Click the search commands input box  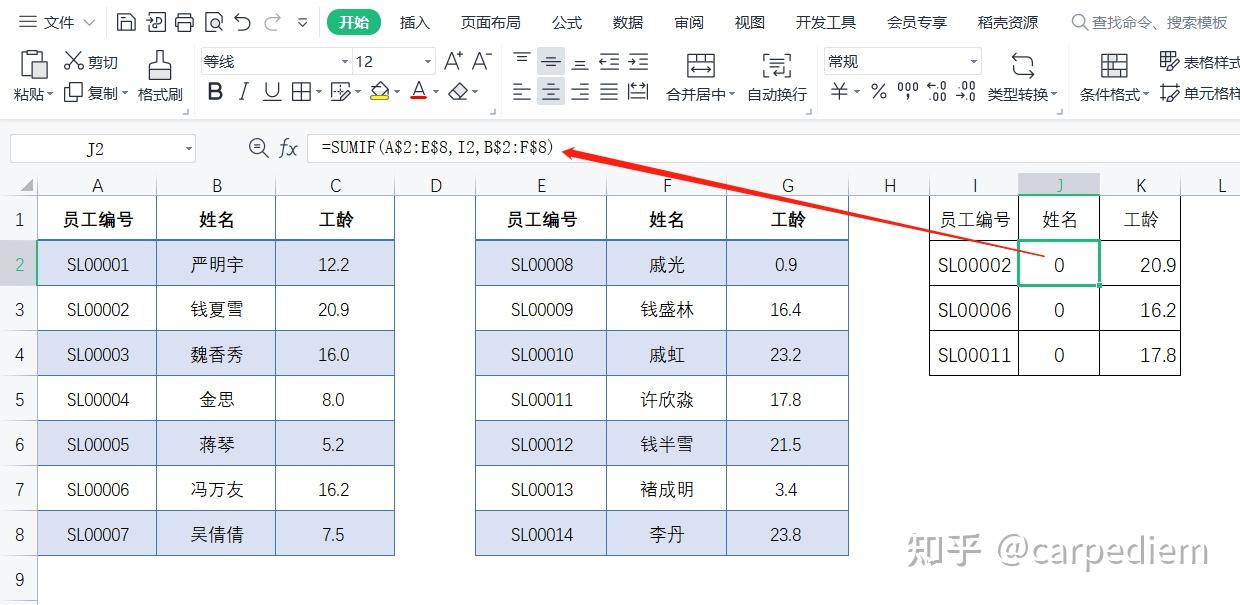point(1150,22)
